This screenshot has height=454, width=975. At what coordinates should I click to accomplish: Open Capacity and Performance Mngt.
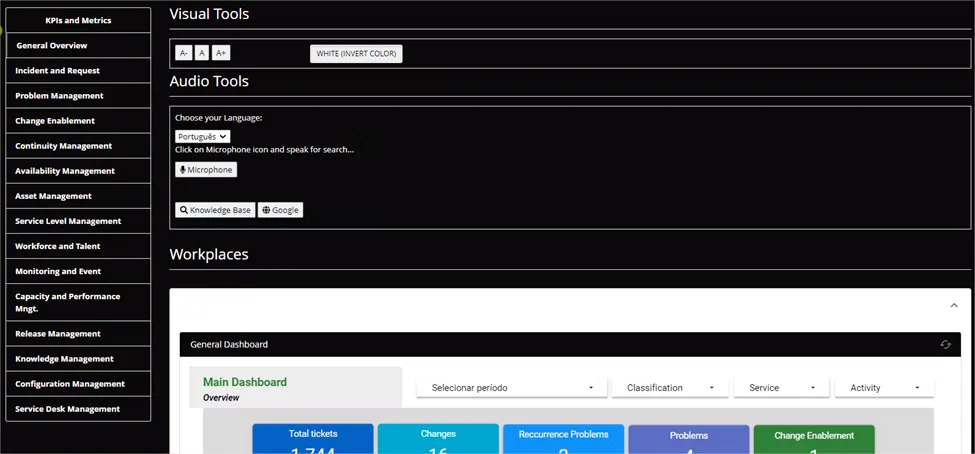coord(78,302)
